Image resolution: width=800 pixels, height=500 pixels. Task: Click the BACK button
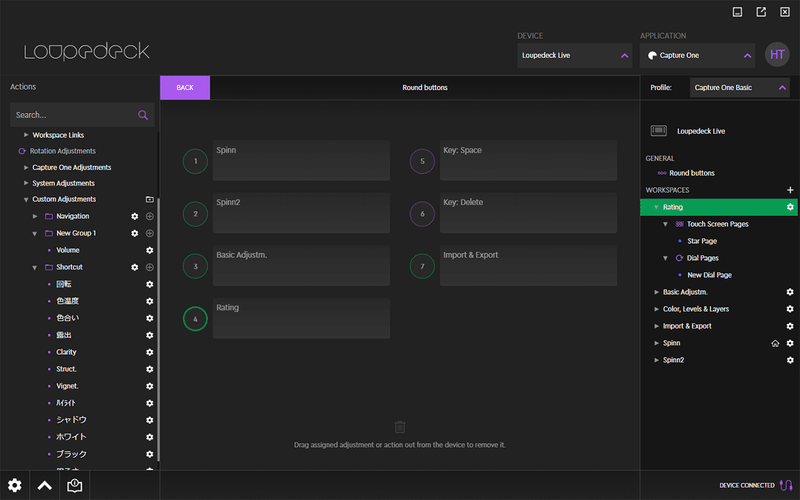pyautogui.click(x=185, y=87)
